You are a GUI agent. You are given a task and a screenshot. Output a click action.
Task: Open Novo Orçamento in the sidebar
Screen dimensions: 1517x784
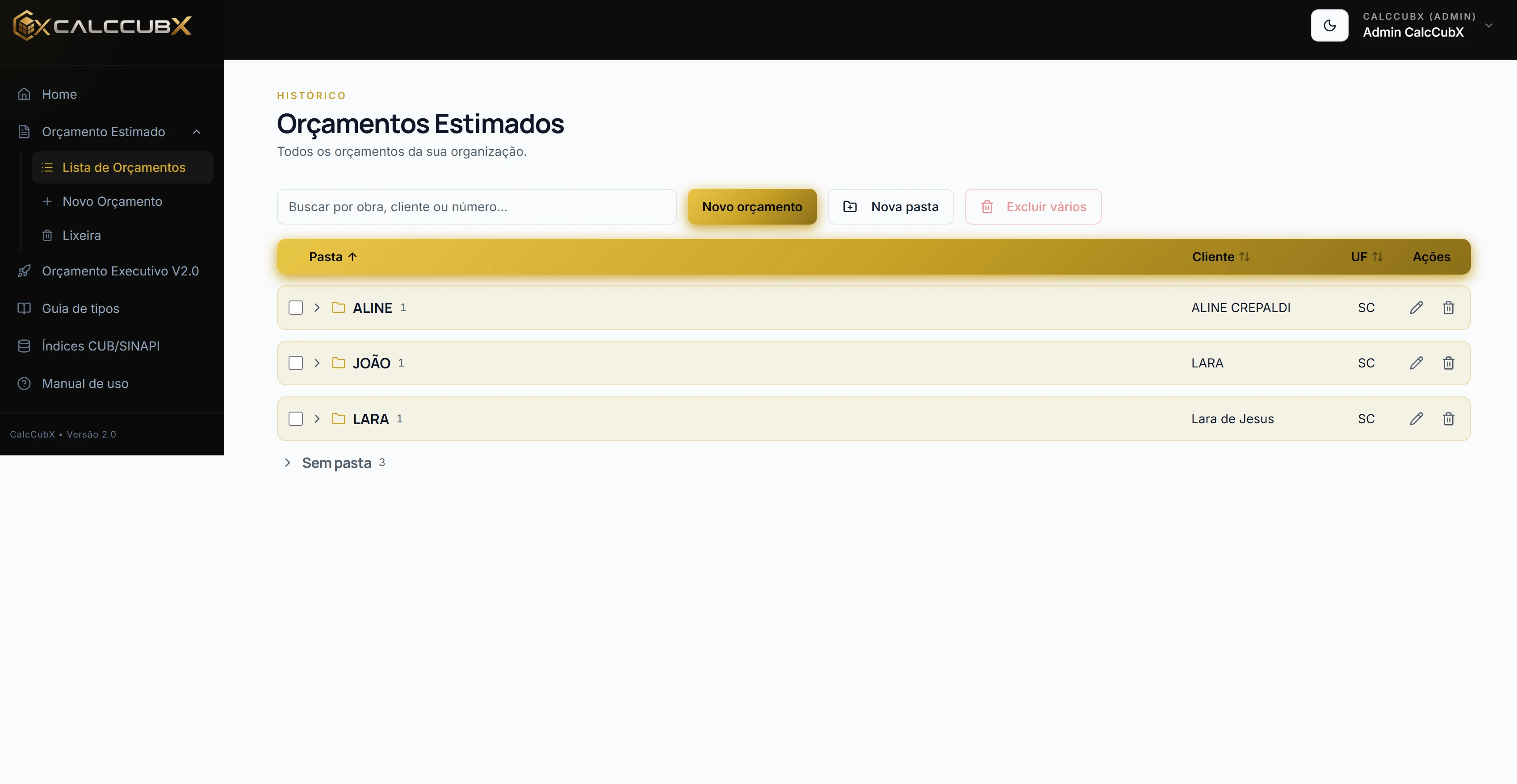coord(122,201)
